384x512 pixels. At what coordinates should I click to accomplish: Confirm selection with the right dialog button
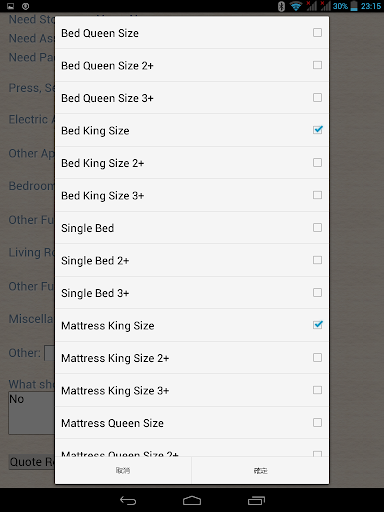coord(260,470)
